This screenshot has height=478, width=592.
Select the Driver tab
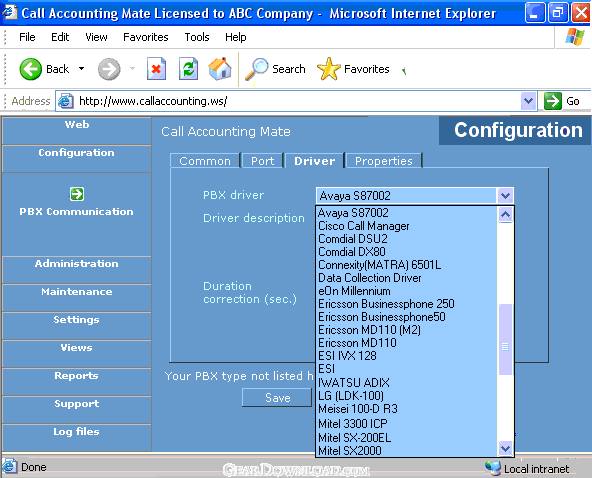tap(314, 161)
